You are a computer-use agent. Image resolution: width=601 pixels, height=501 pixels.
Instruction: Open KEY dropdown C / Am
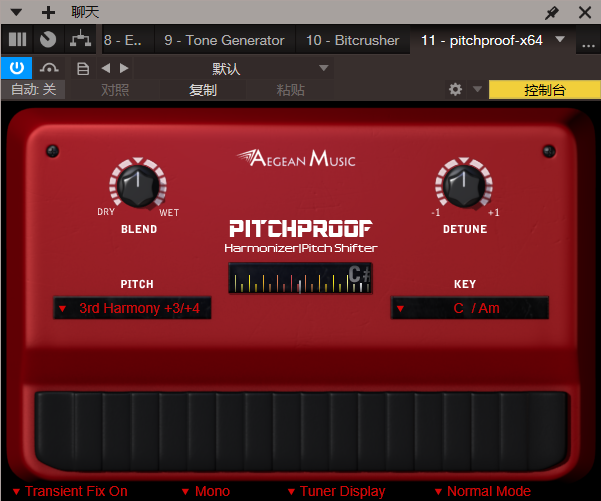tap(470, 308)
